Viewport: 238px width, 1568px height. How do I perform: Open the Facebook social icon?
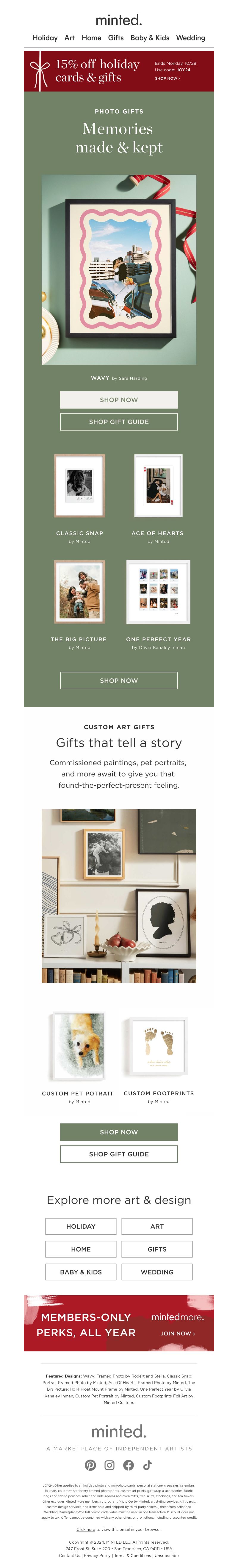[129, 1465]
